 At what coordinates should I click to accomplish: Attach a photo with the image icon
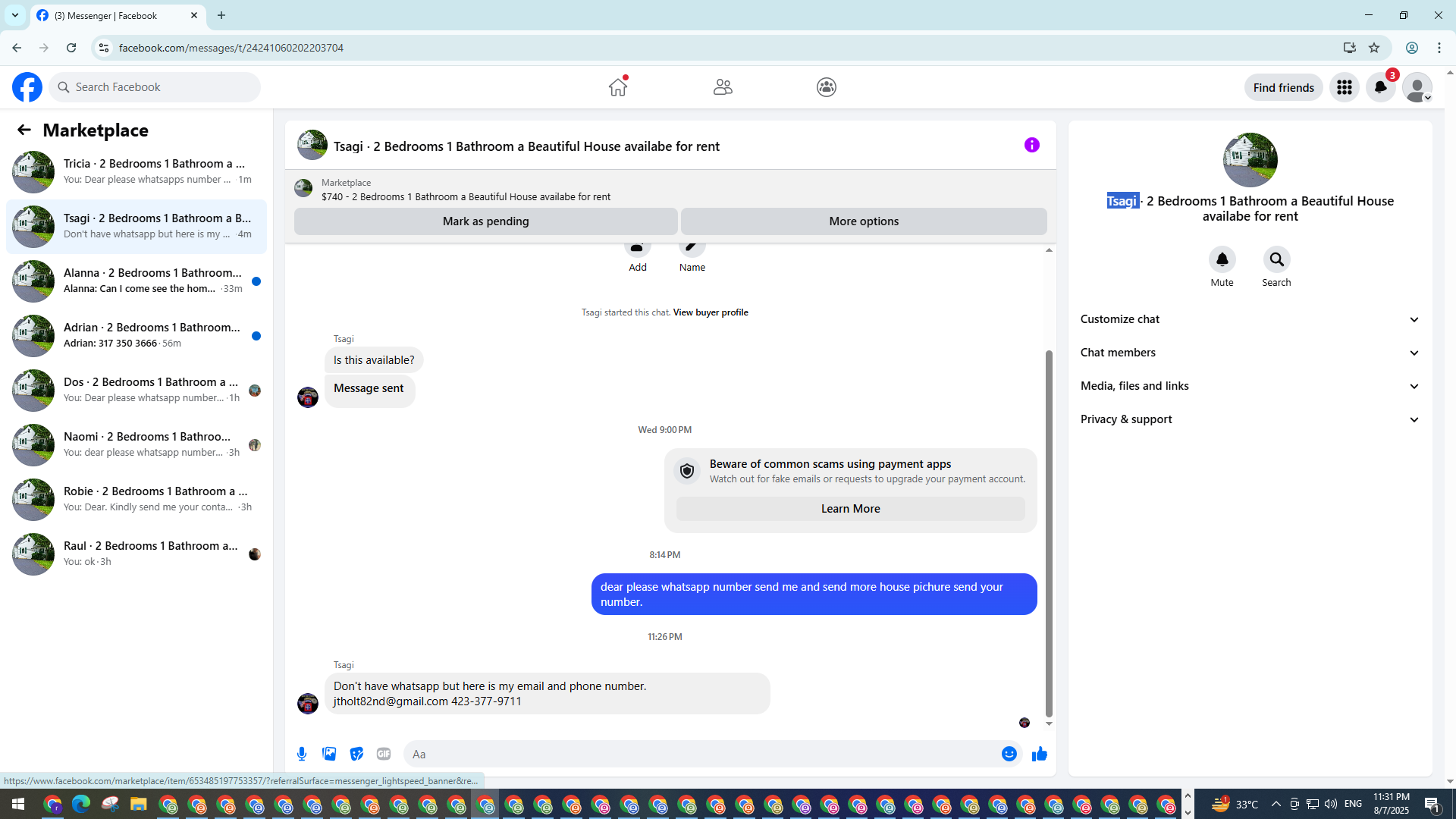[x=329, y=754]
